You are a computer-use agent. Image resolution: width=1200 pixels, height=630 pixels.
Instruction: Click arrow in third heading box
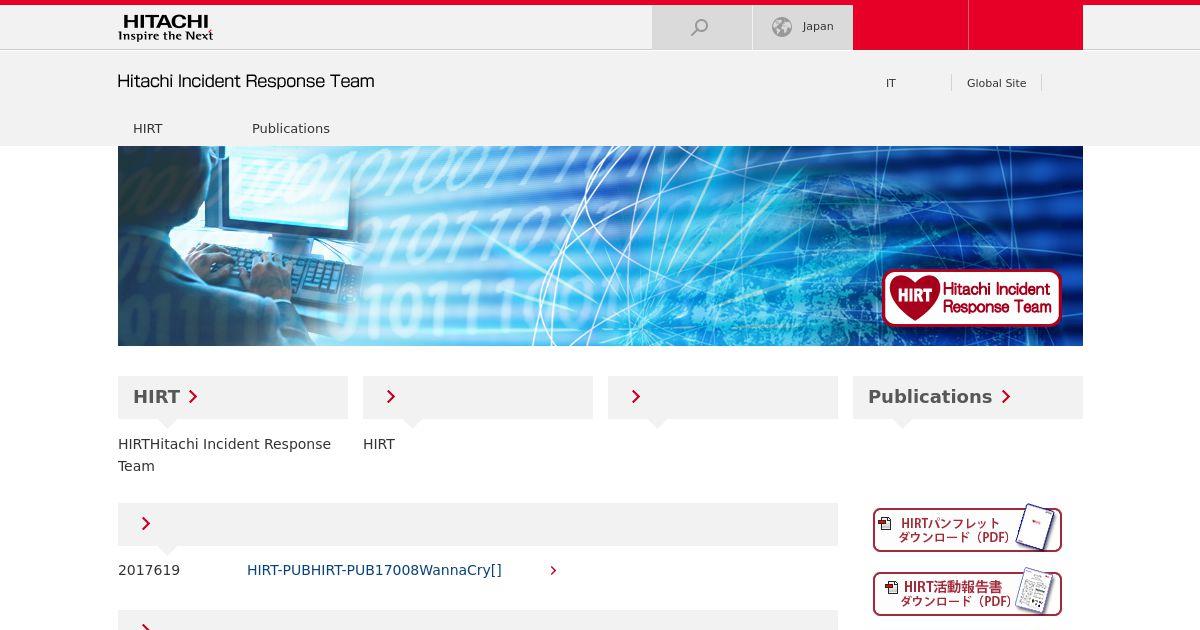636,397
